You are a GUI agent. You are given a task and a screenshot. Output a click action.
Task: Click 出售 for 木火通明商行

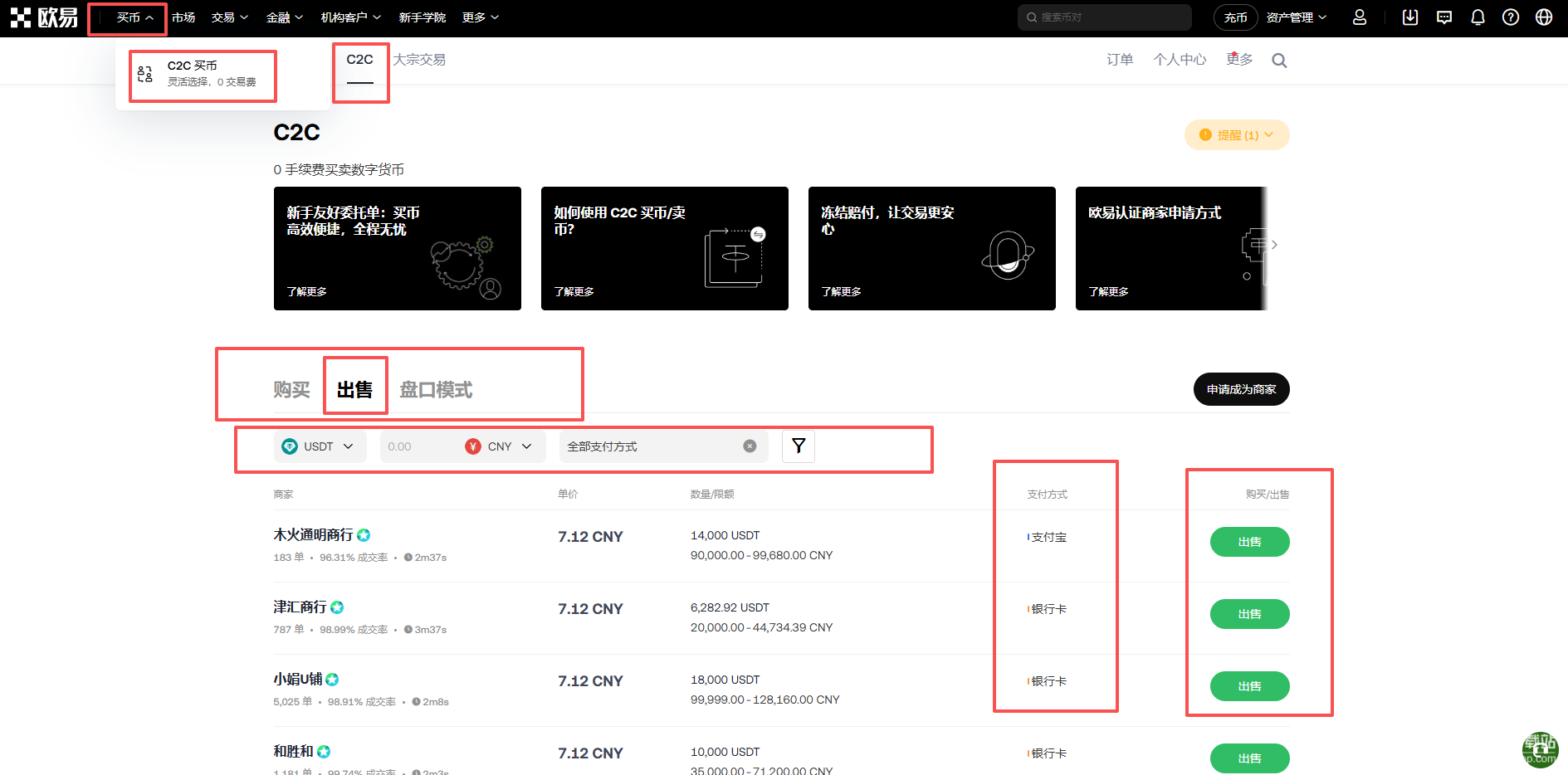pos(1249,542)
